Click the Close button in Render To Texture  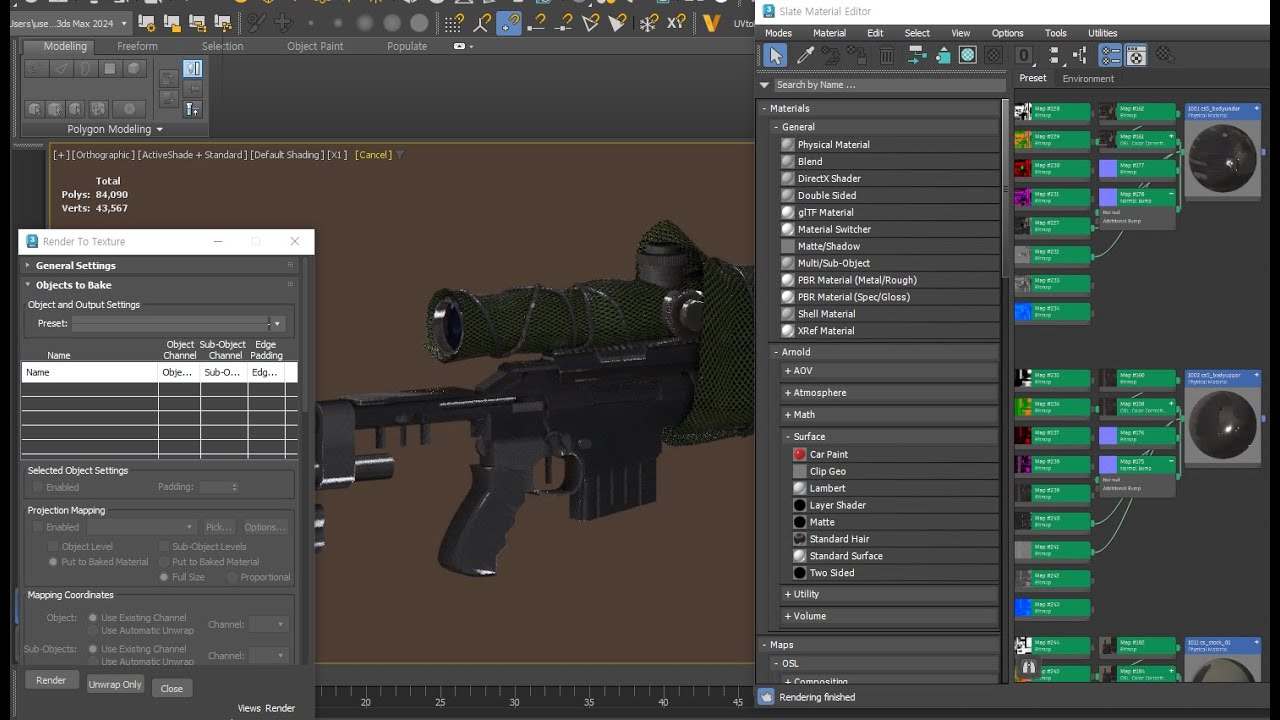(x=172, y=688)
